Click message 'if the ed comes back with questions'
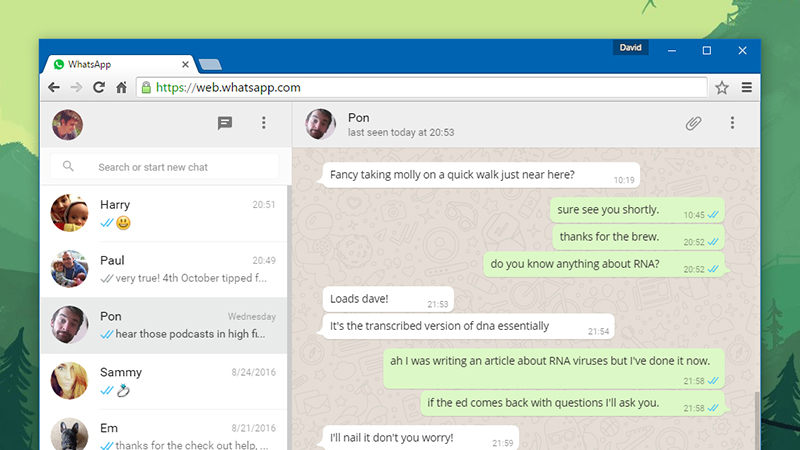 (572, 403)
